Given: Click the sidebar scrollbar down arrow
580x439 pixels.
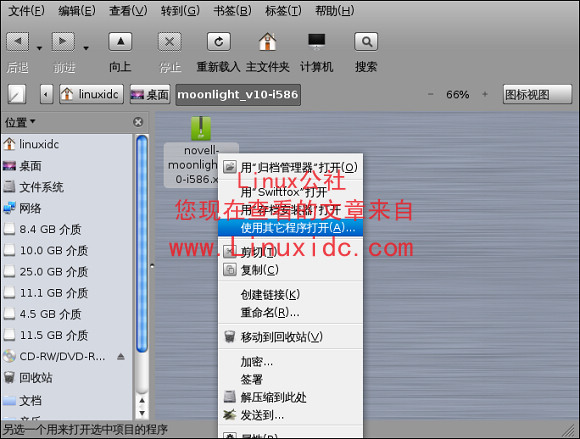Looking at the screenshot, I should pos(142,413).
